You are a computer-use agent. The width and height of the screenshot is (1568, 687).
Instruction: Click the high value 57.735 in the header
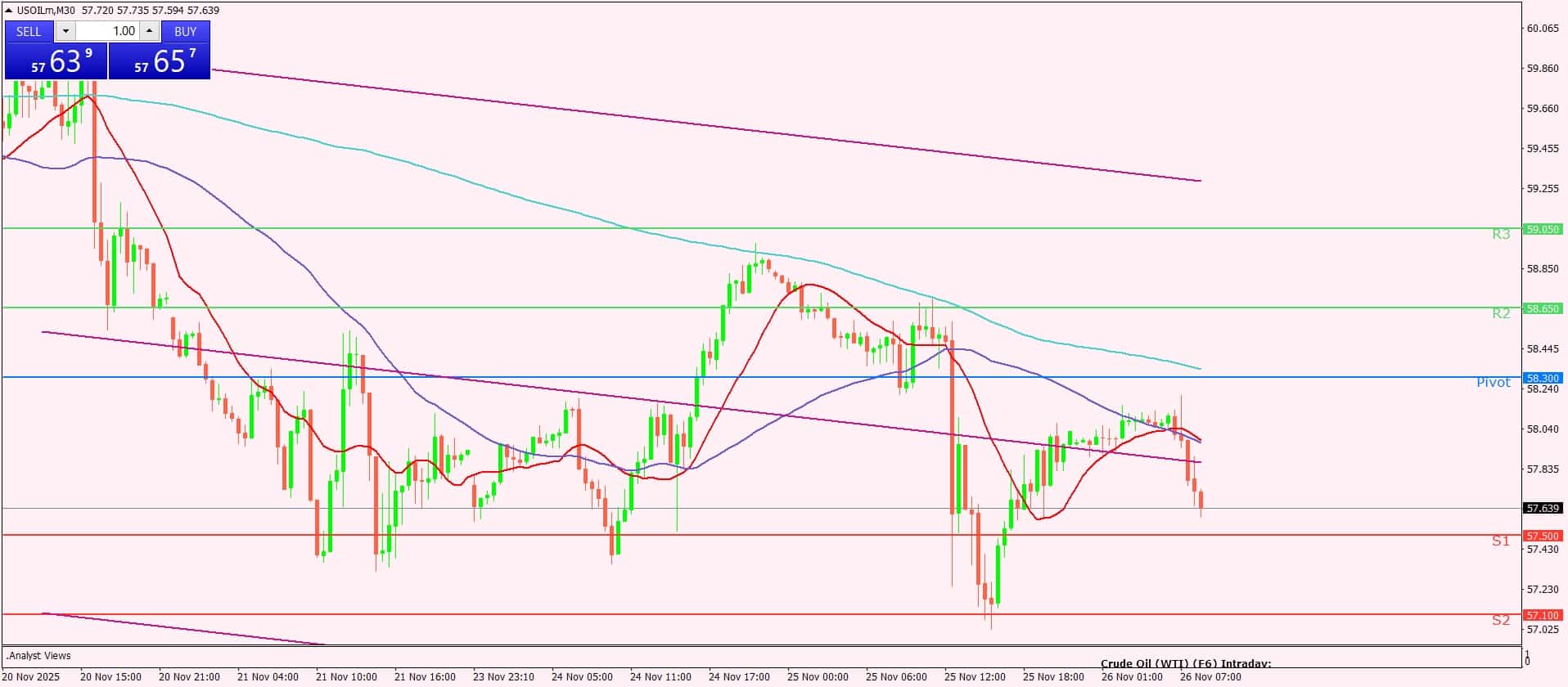pyautogui.click(x=133, y=10)
